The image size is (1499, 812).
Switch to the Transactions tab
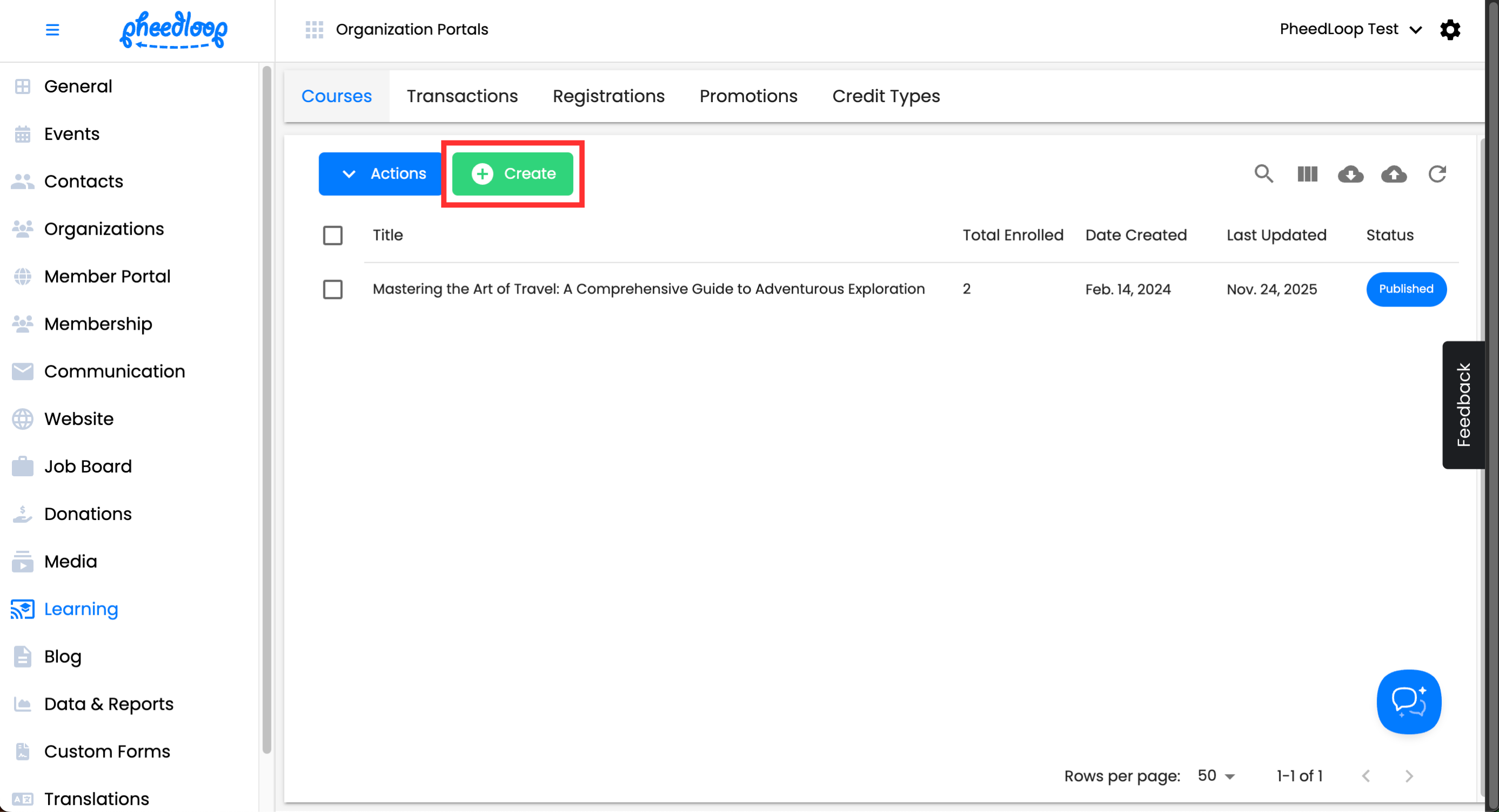tap(462, 96)
